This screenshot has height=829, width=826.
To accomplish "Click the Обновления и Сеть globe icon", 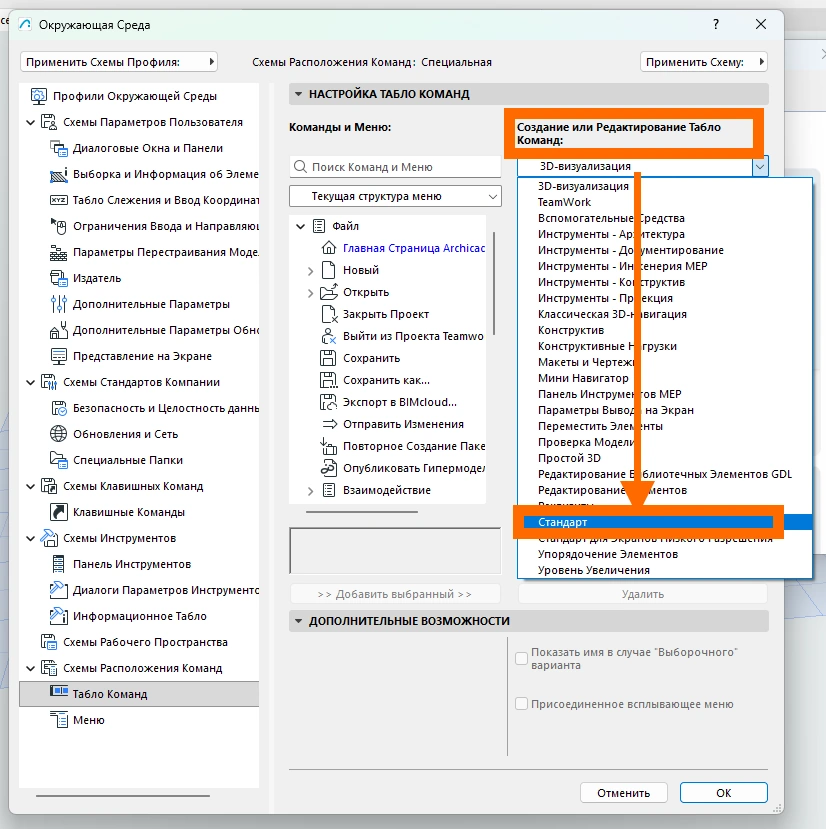I will pos(58,434).
